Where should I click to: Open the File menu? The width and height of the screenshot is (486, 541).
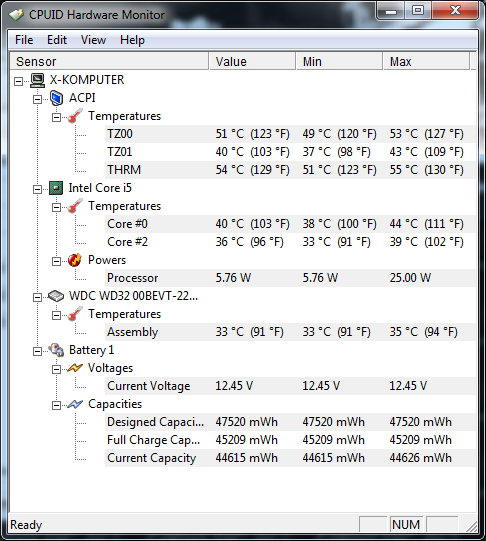tap(24, 40)
